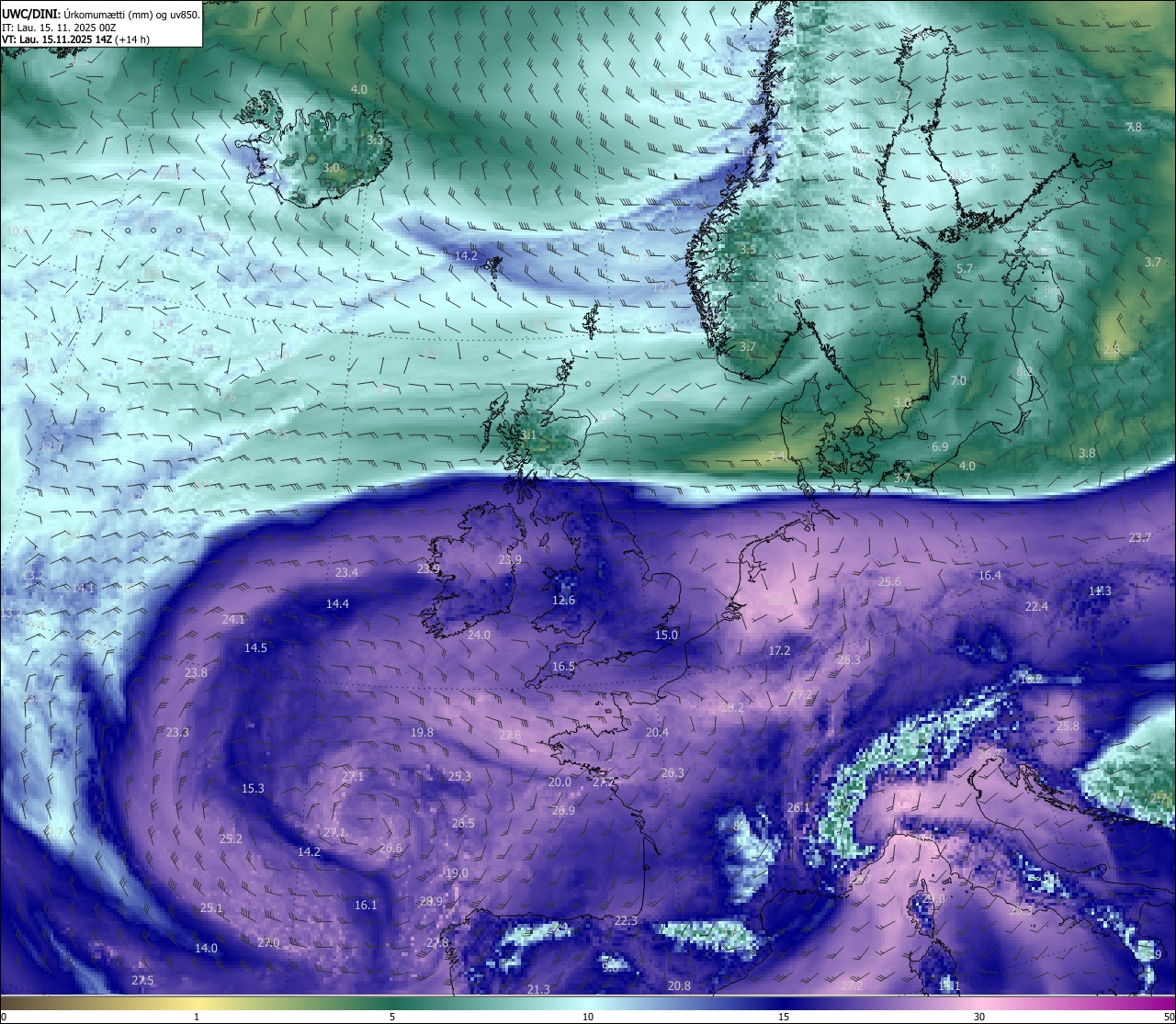Click the VT valid time 14Z (+14 h) line
This screenshot has height=1024, width=1176.
pos(75,39)
